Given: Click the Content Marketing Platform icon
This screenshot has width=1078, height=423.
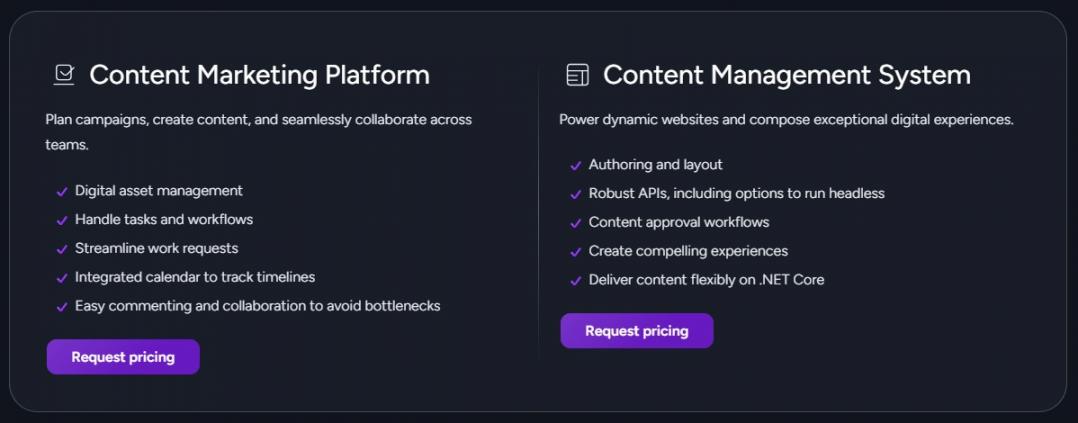Looking at the screenshot, I should (64, 75).
